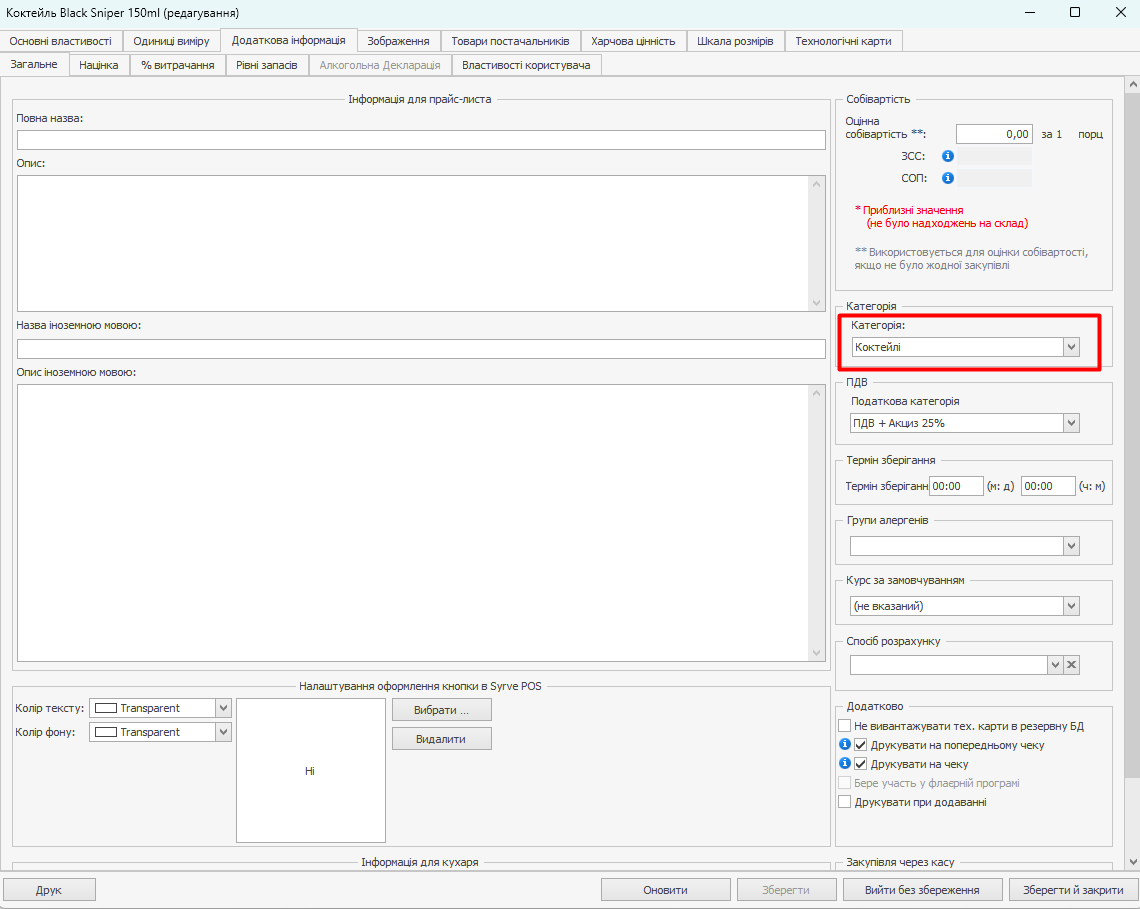Click info icon next to ЗСС
Image resolution: width=1140 pixels, height=909 pixels.
[948, 156]
